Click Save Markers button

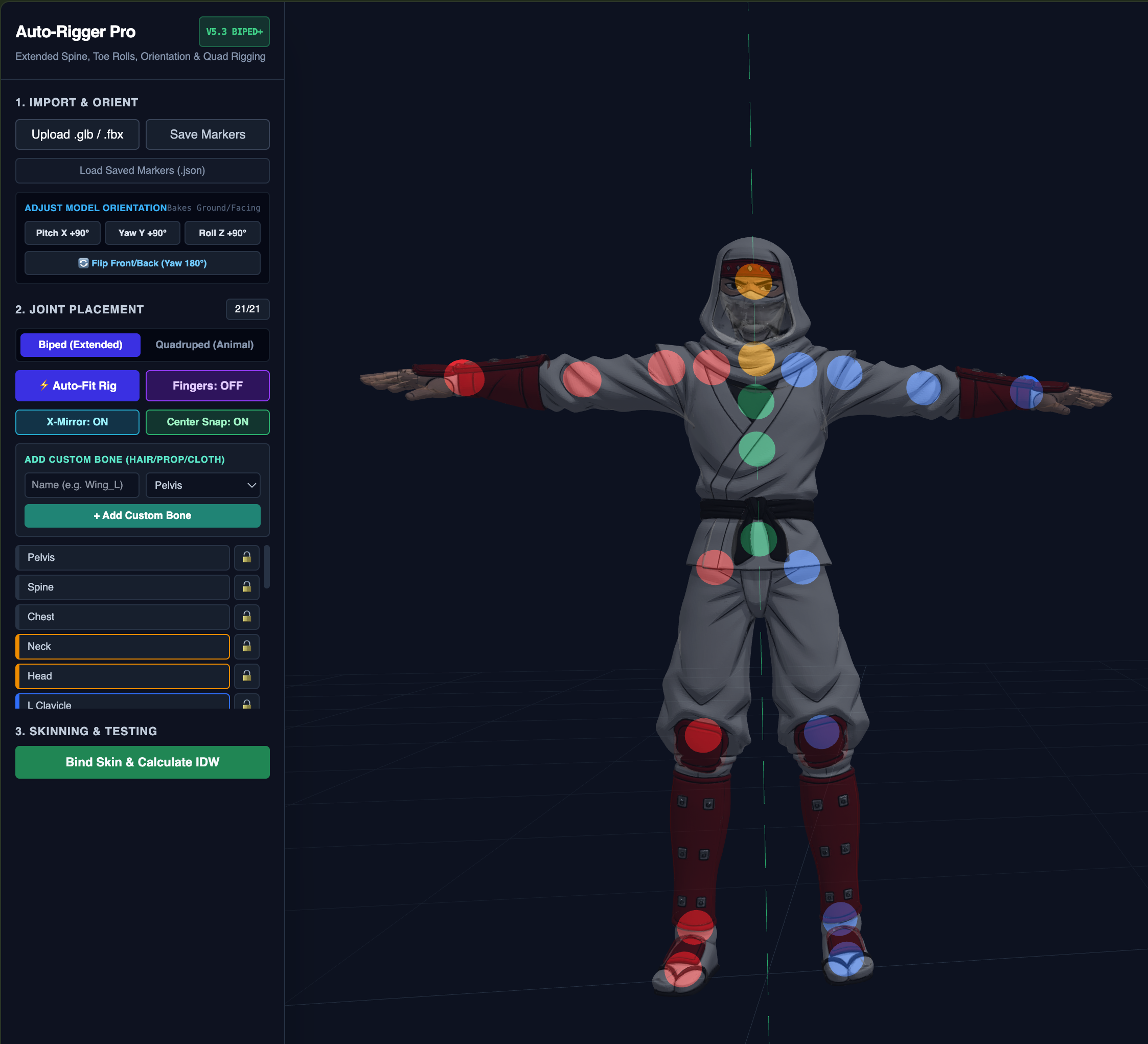coord(208,134)
